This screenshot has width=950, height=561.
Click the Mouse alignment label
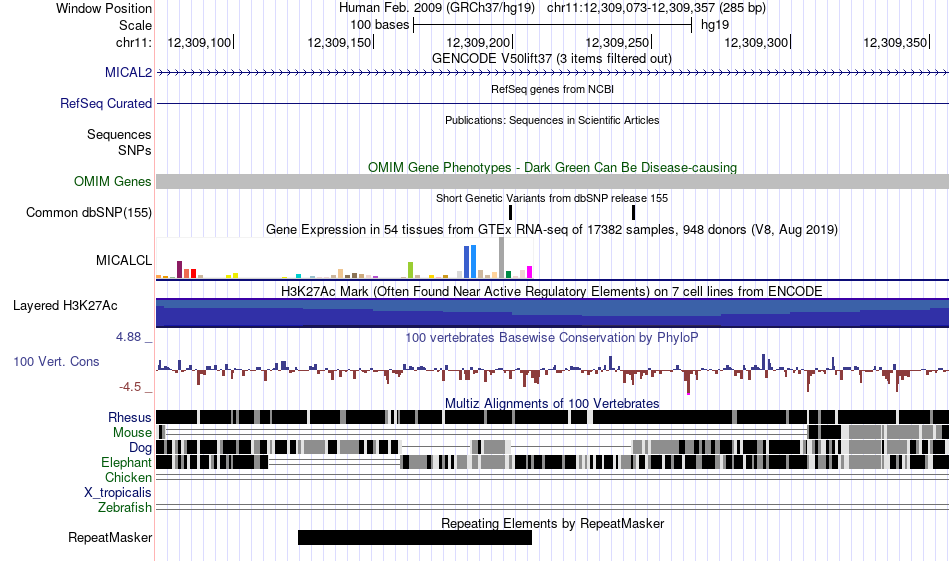[132, 433]
